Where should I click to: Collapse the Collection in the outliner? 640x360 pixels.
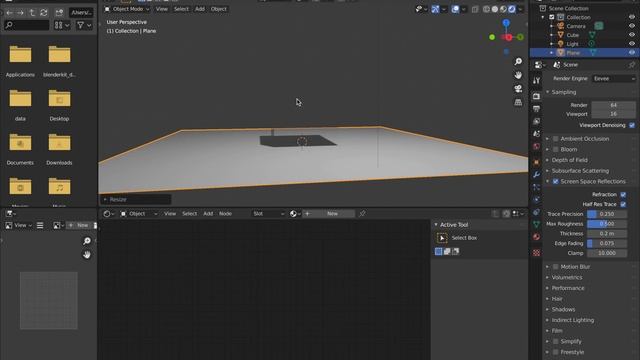543,17
